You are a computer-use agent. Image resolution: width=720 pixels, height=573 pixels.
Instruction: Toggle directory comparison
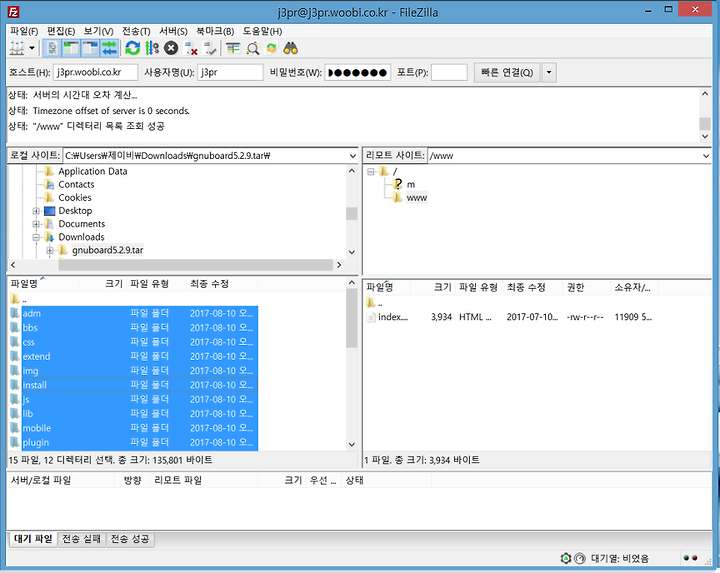(253, 48)
